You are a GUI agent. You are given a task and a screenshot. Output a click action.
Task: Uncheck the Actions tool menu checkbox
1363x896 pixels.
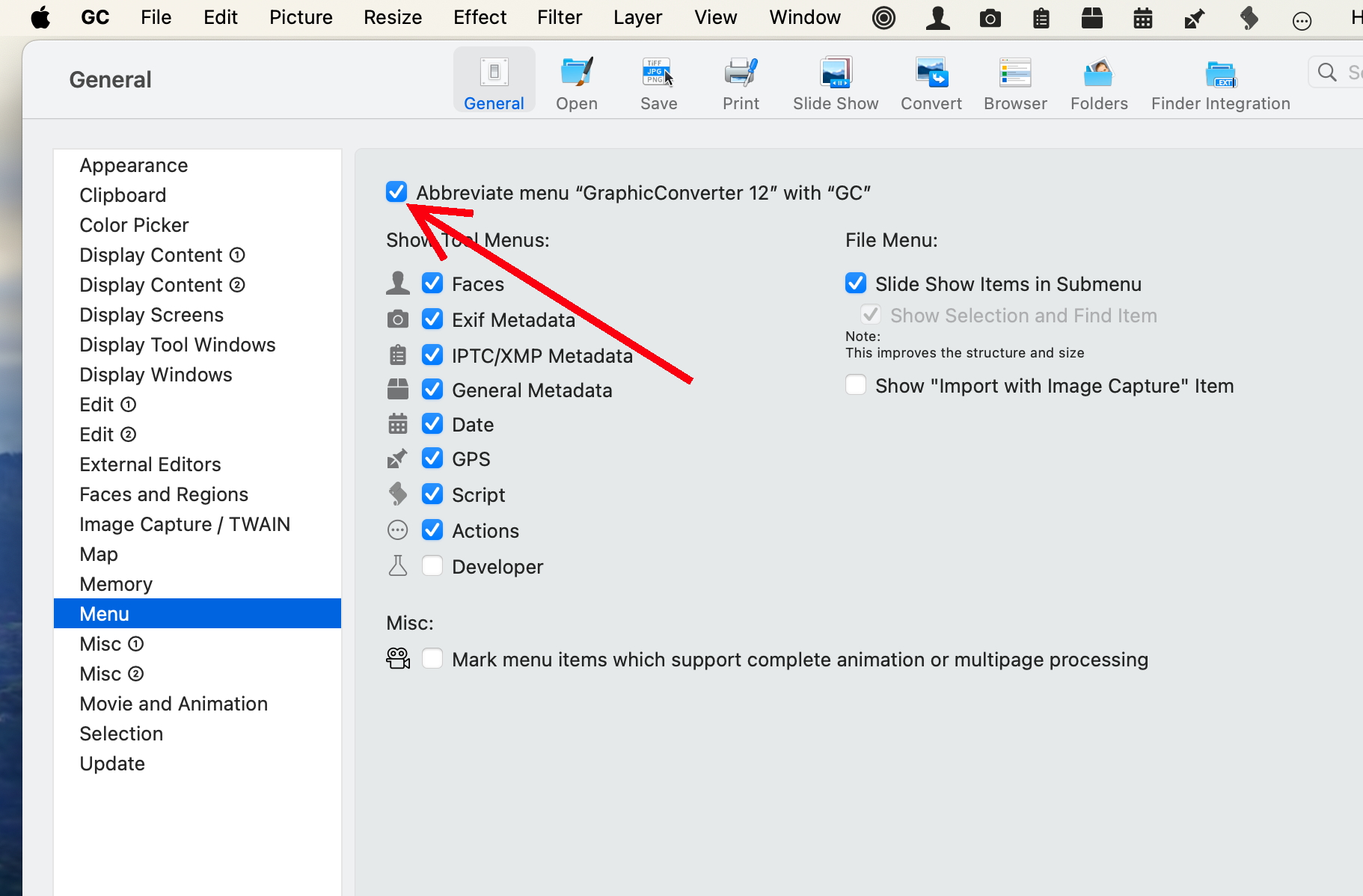pyautogui.click(x=432, y=530)
